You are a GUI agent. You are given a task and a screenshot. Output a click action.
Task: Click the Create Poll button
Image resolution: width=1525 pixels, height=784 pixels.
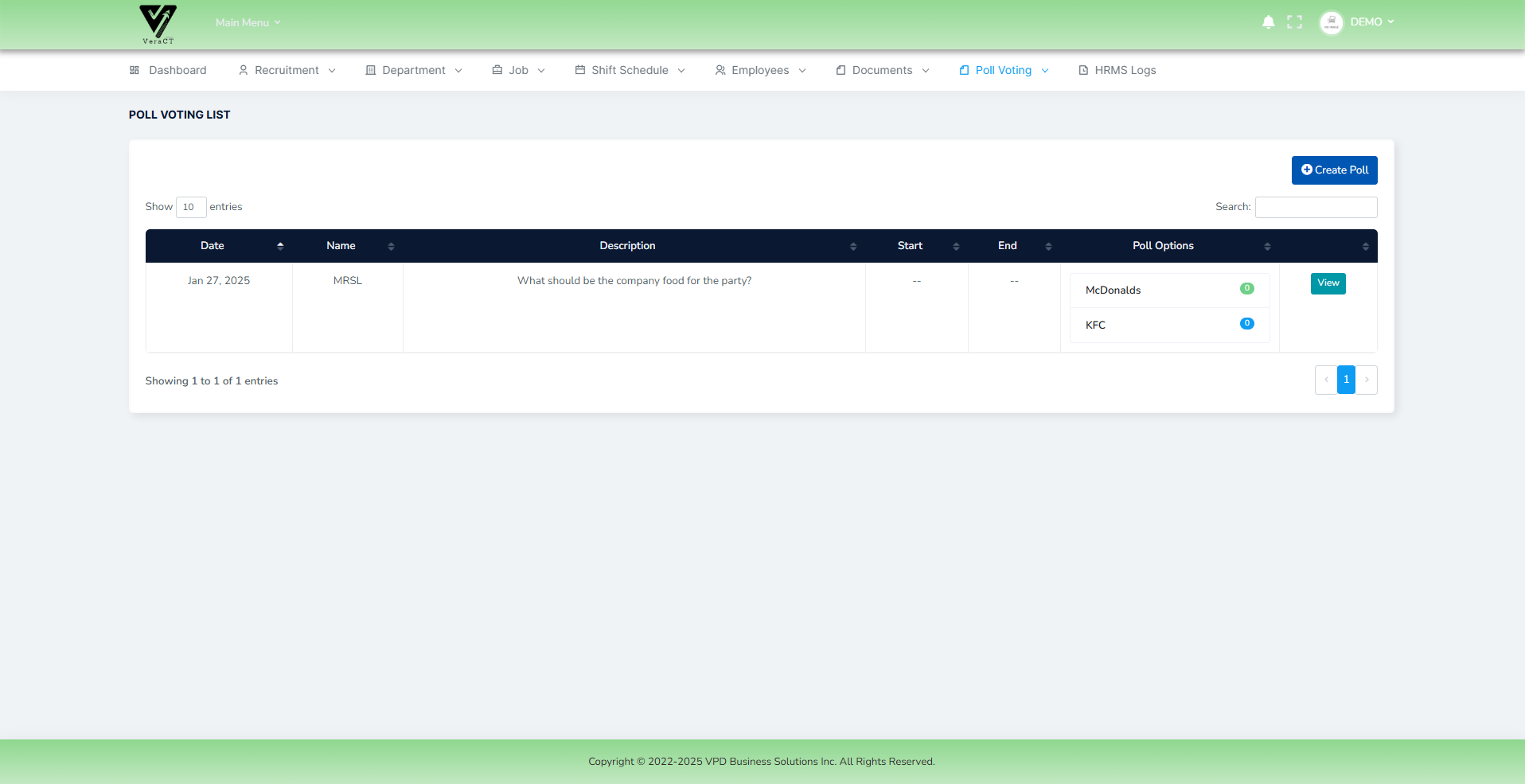click(1334, 170)
